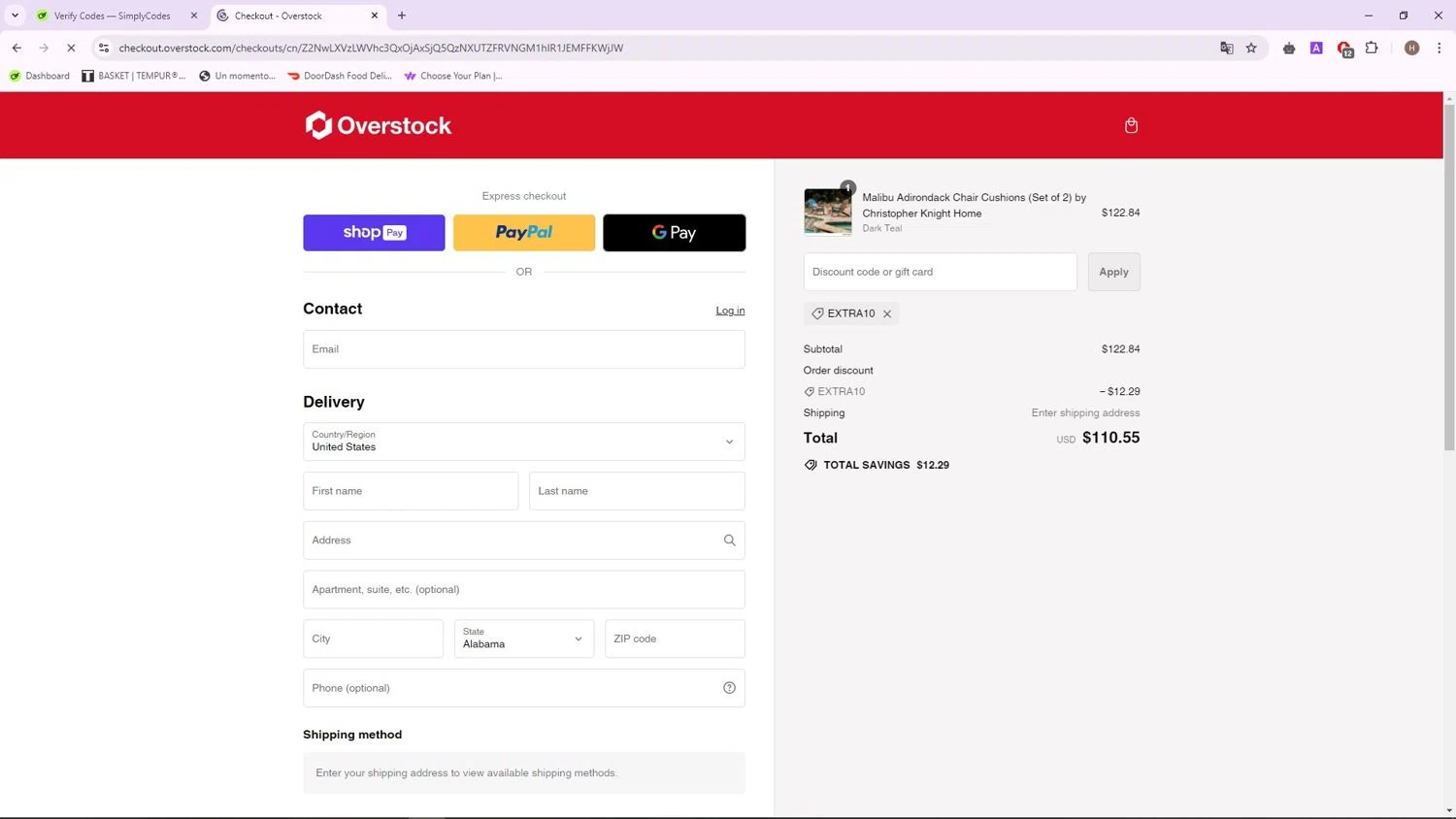Screen dimensions: 1456x819
Task: Click the Malibu Adirondack cushions product thumbnail
Action: click(x=827, y=212)
